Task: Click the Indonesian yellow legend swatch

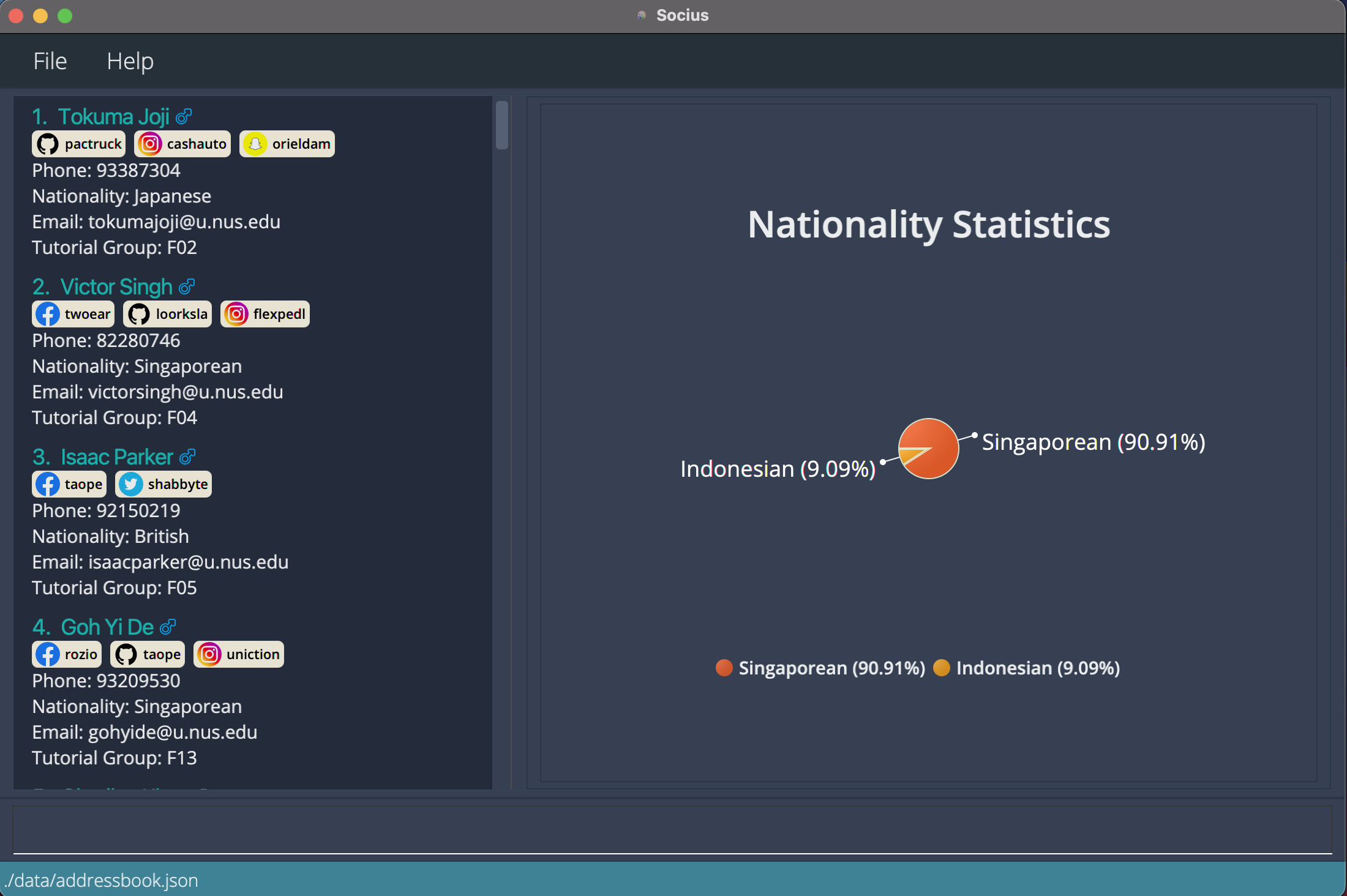Action: point(942,668)
